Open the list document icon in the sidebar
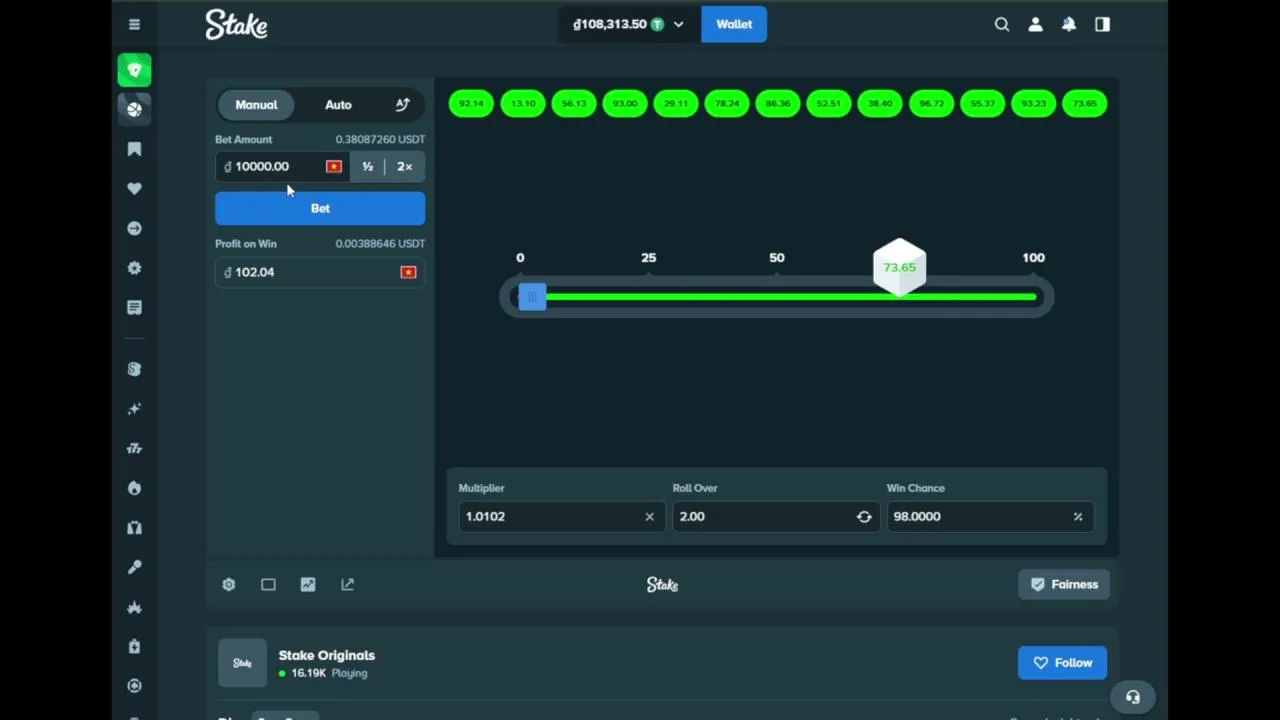 click(x=134, y=308)
